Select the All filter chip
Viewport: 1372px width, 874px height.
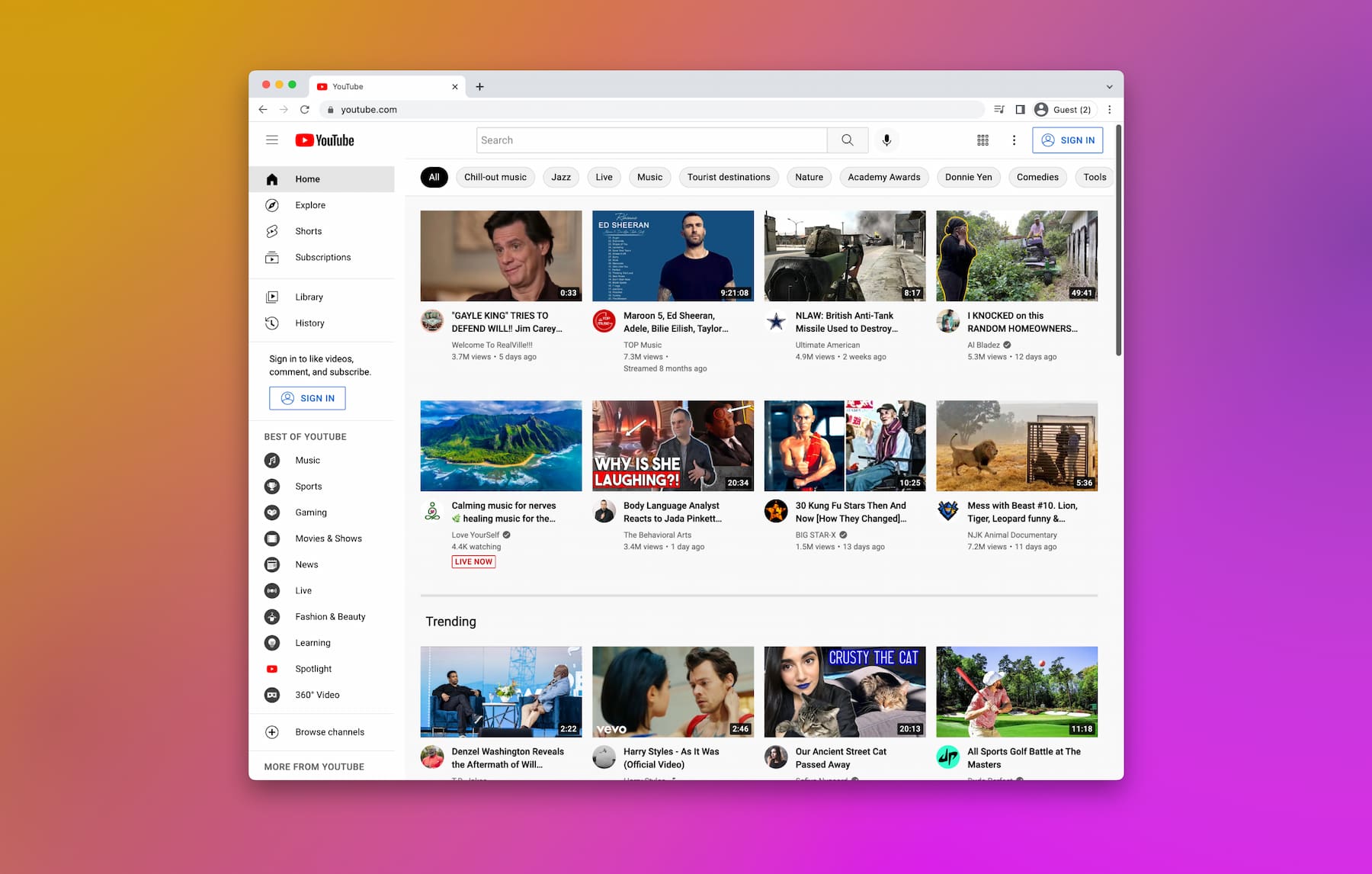434,177
